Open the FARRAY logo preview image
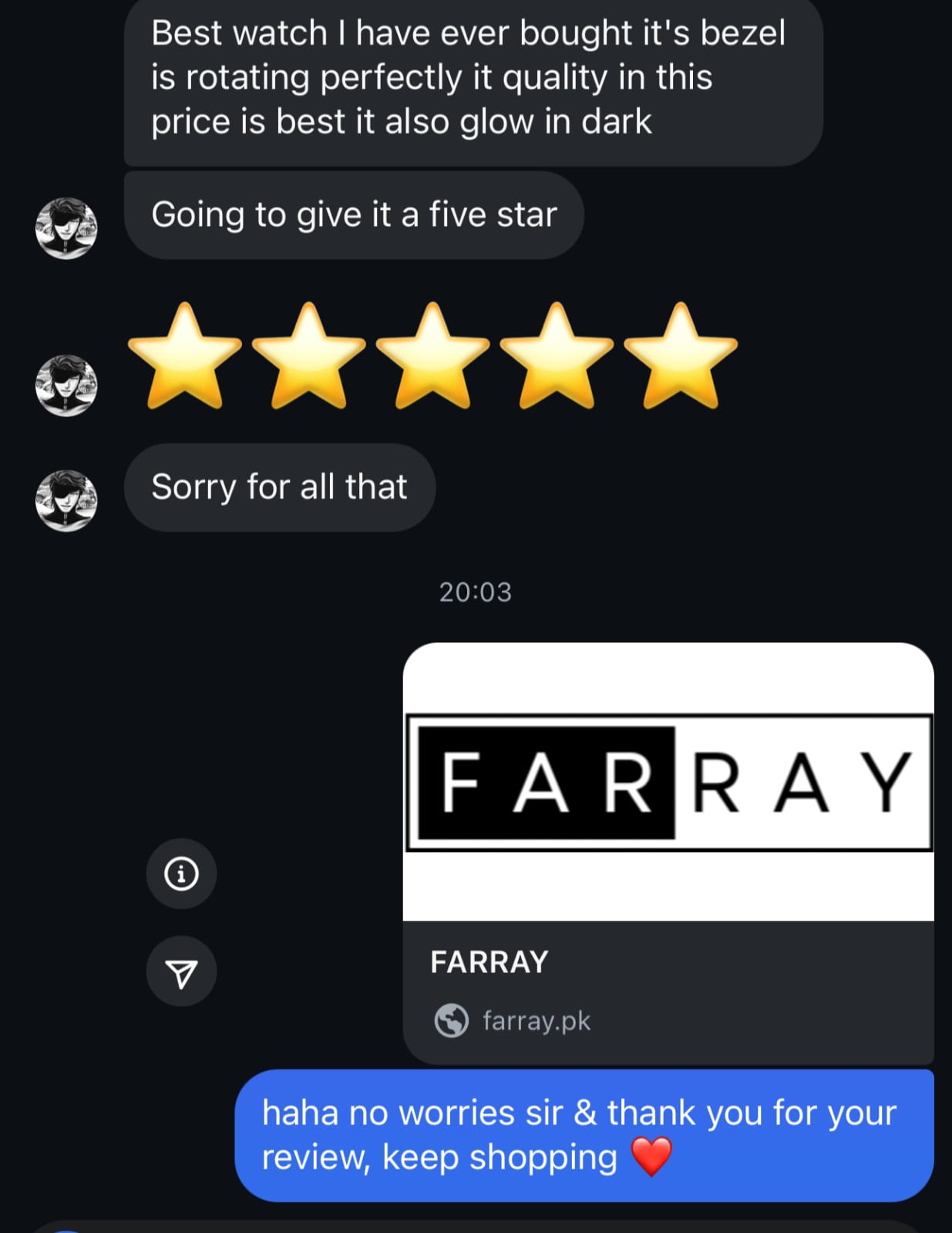952x1233 pixels. point(668,782)
